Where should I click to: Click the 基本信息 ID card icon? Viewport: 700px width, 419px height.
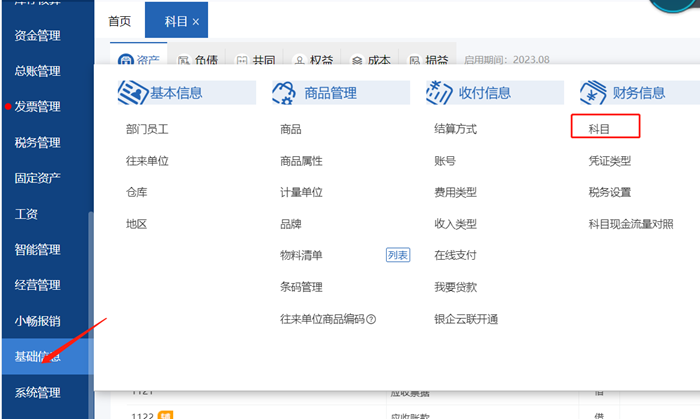point(133,93)
